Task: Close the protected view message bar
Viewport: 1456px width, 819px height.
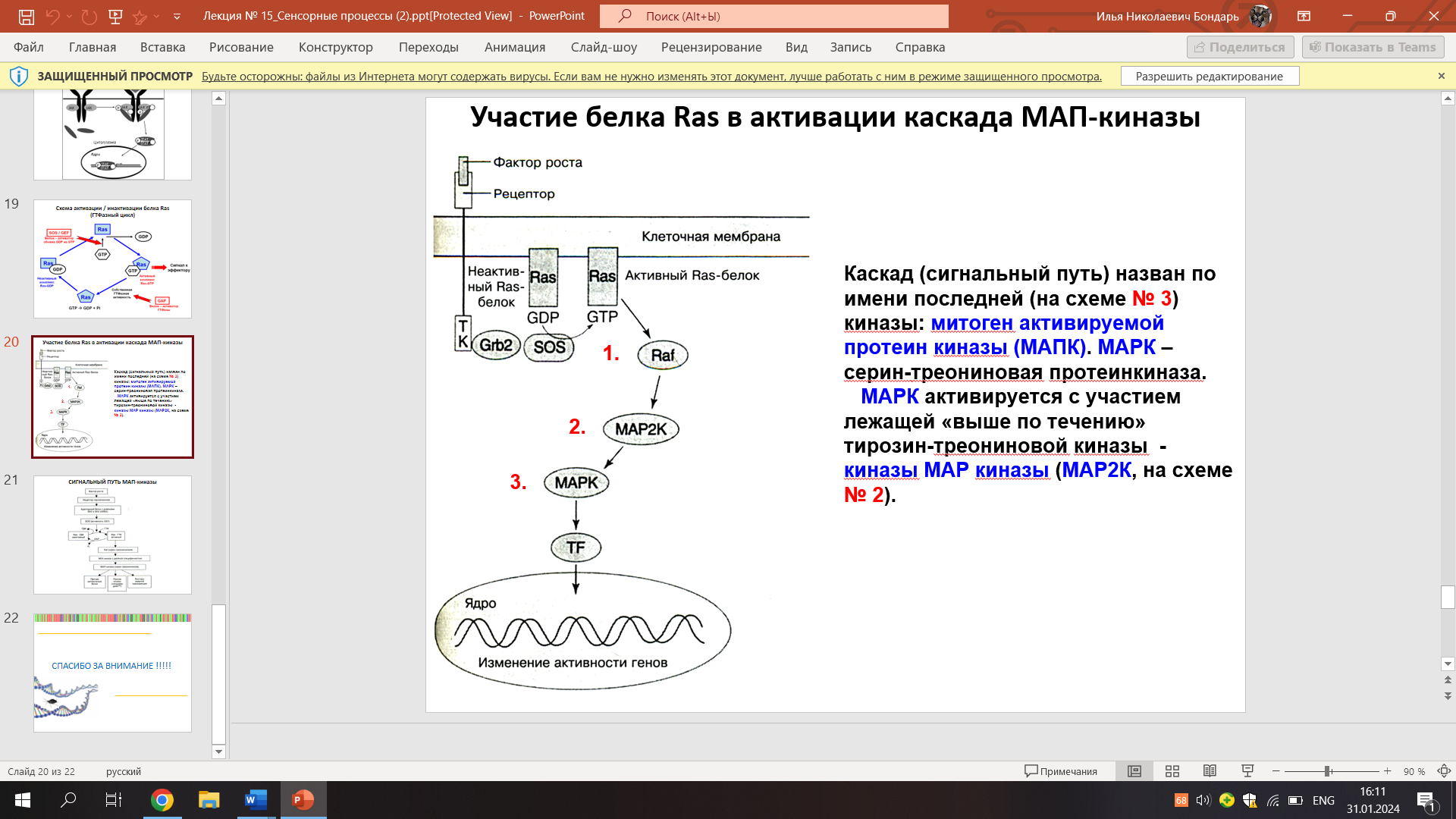Action: click(x=1442, y=76)
